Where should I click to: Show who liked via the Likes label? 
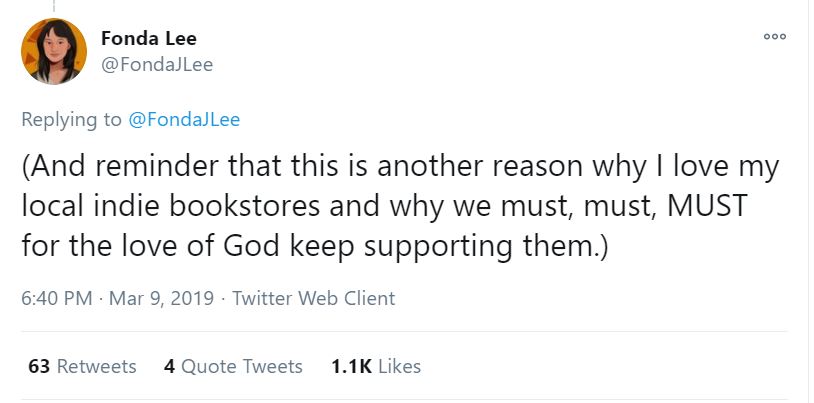[399, 367]
